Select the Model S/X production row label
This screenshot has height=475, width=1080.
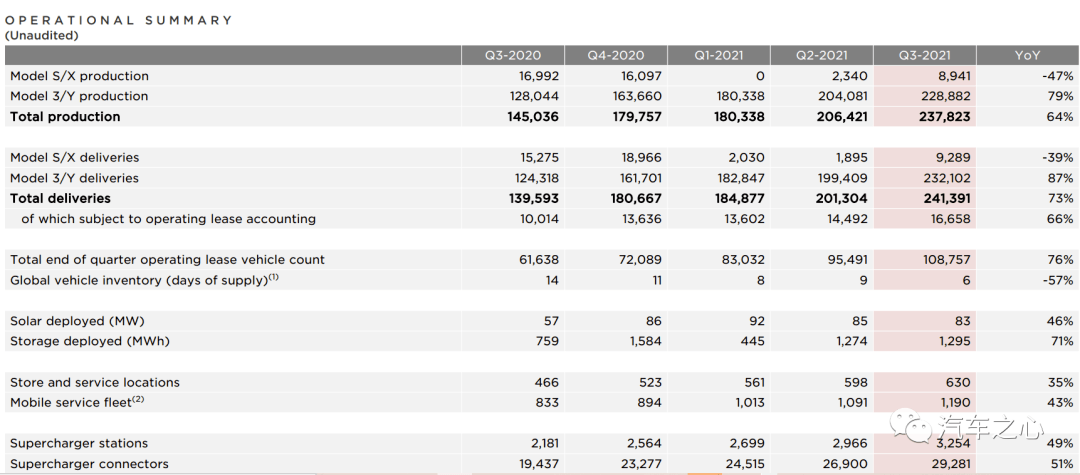click(79, 76)
